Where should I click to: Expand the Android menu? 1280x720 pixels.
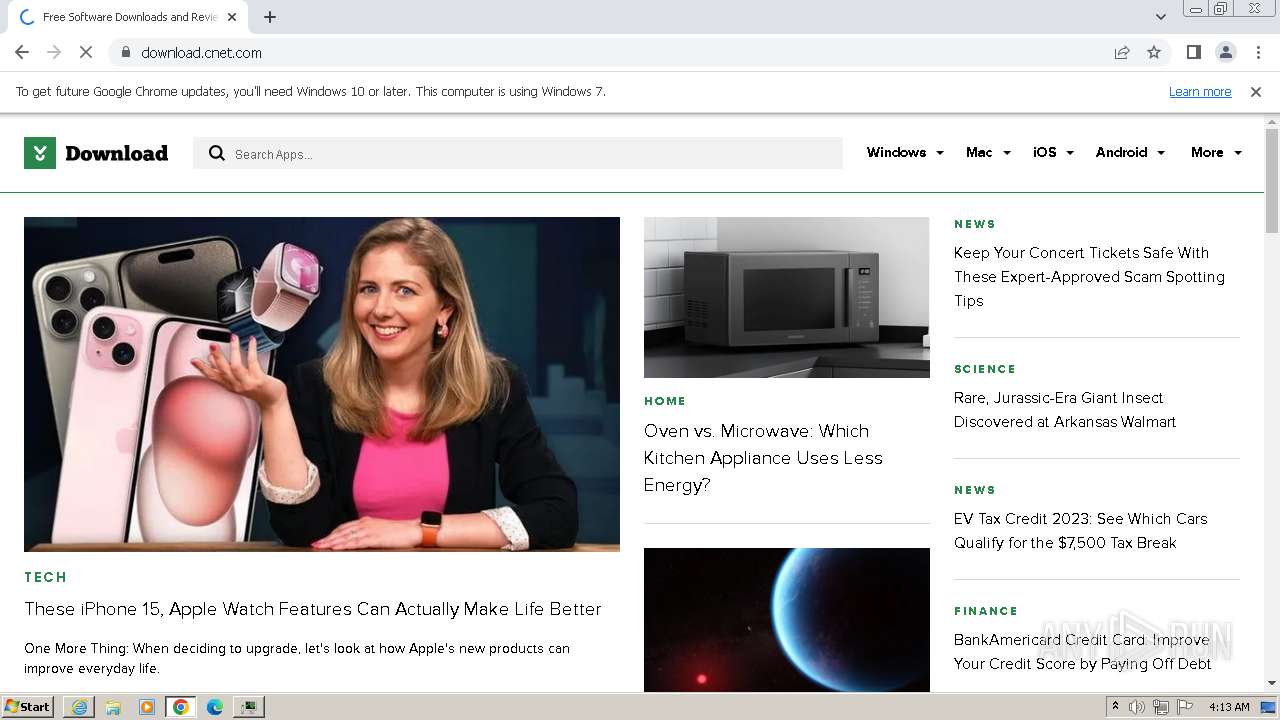tap(1130, 152)
